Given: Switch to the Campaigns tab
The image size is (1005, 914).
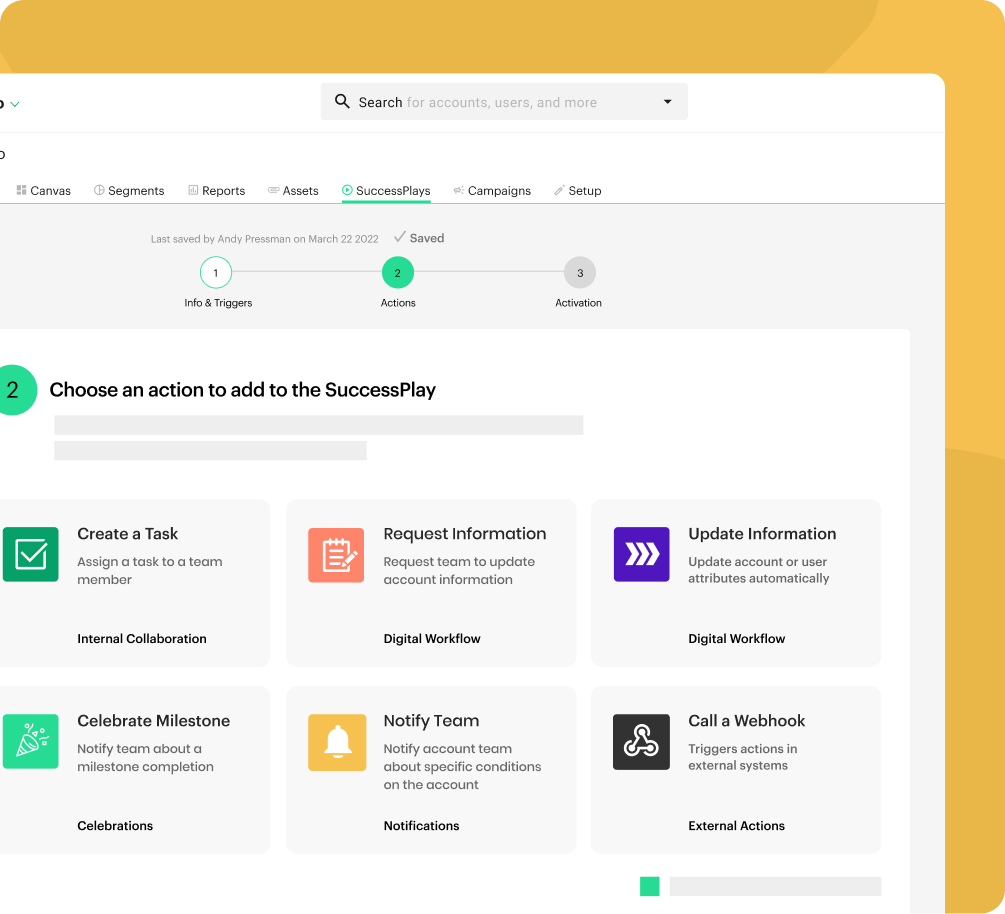Looking at the screenshot, I should (x=492, y=190).
